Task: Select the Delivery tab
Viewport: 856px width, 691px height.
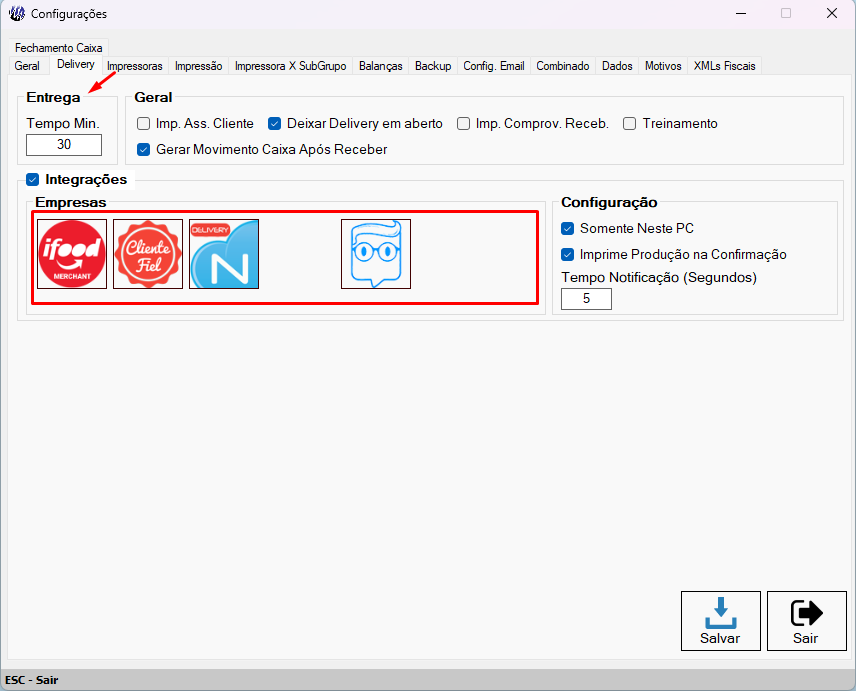Action: 76,64
